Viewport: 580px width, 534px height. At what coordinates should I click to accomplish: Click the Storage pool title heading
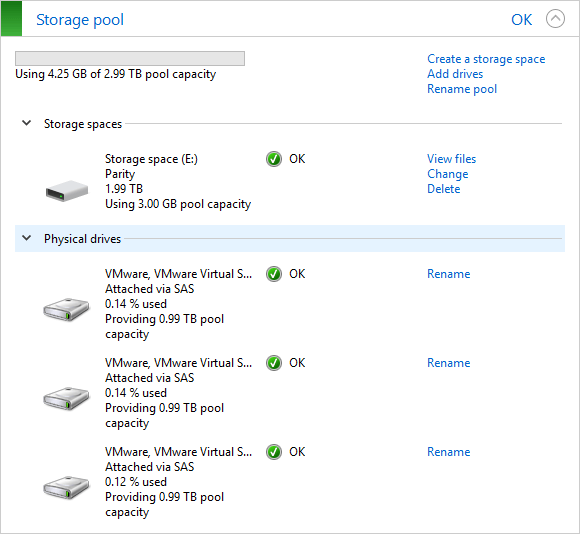coord(80,20)
